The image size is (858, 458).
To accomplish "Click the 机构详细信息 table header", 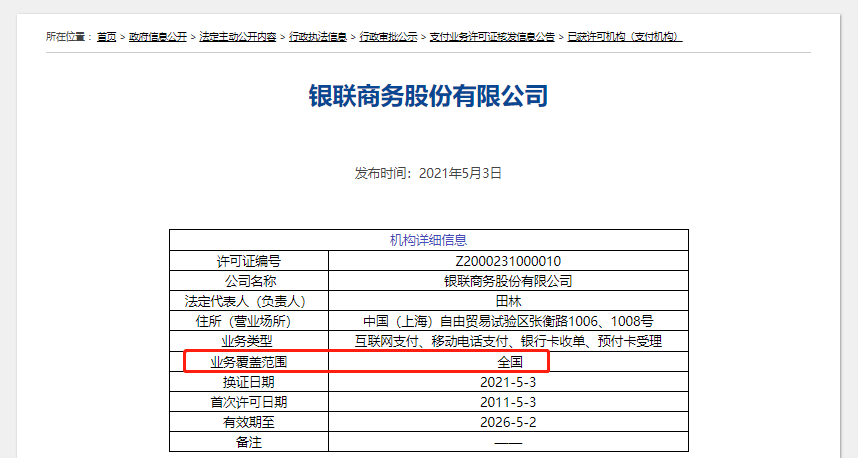I will pos(428,240).
